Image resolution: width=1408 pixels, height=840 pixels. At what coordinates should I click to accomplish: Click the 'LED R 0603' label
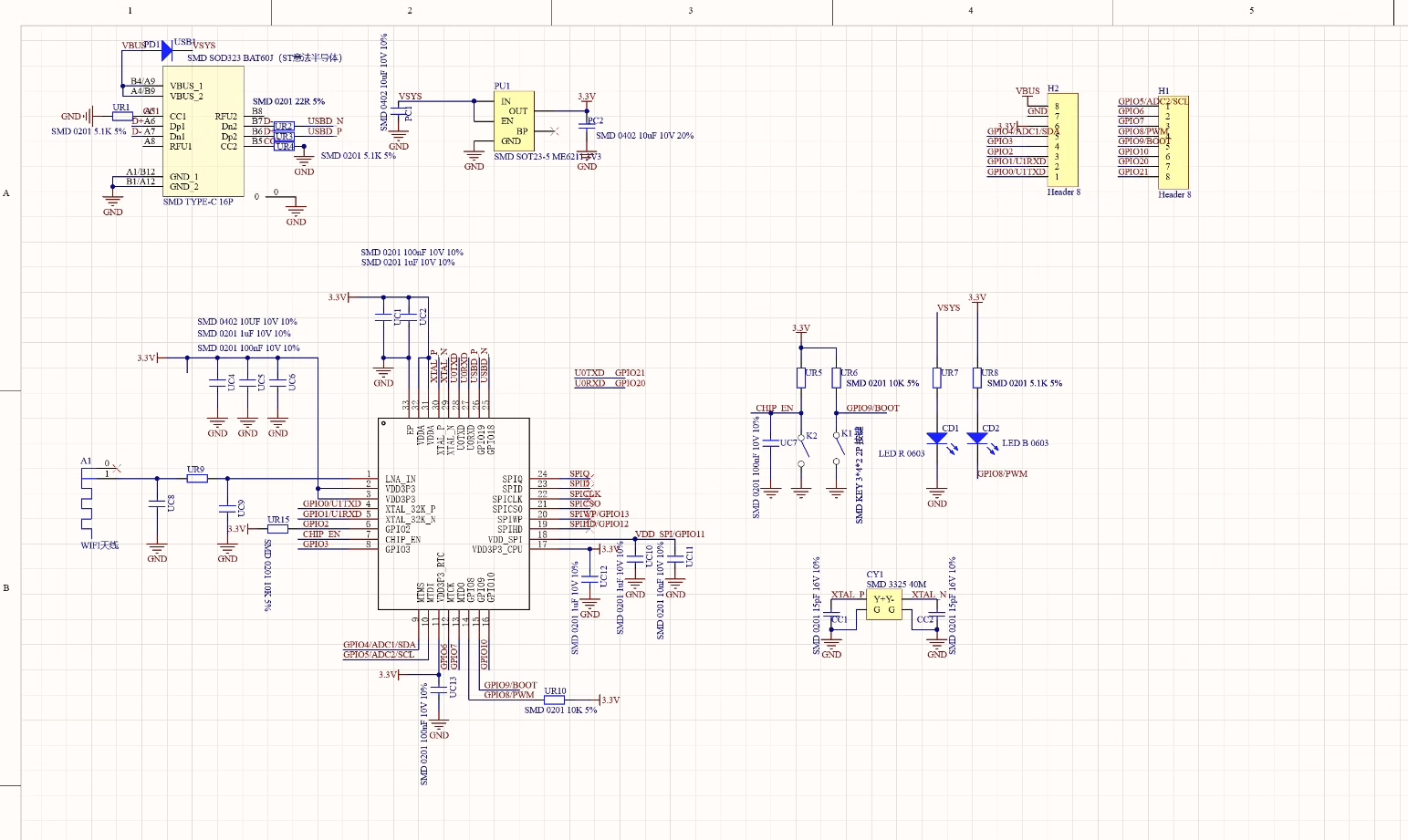pyautogui.click(x=902, y=453)
